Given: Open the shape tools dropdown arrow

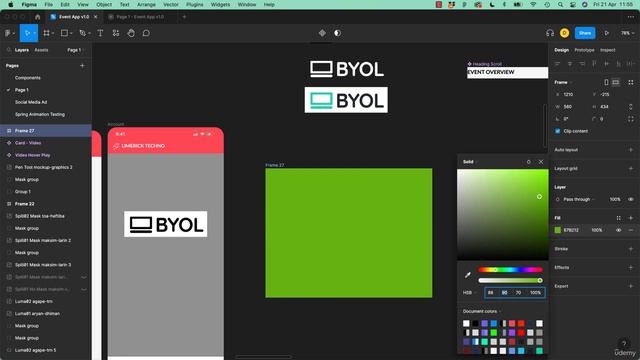Looking at the screenshot, I should [71, 33].
